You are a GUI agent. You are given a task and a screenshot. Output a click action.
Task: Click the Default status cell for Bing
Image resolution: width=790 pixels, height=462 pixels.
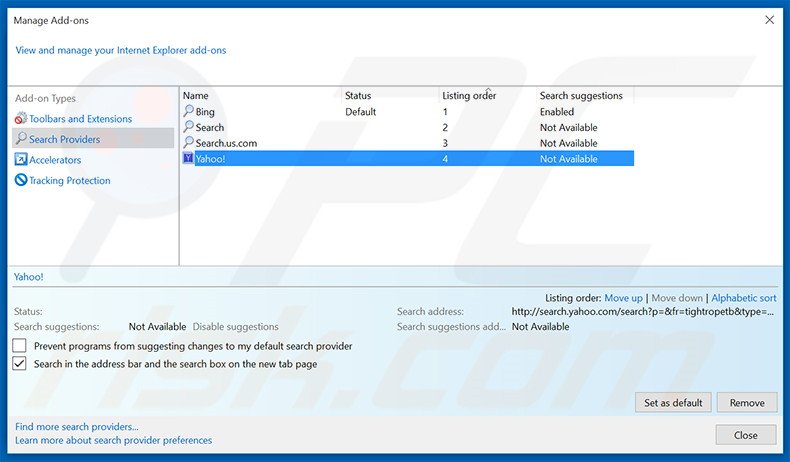(x=360, y=111)
